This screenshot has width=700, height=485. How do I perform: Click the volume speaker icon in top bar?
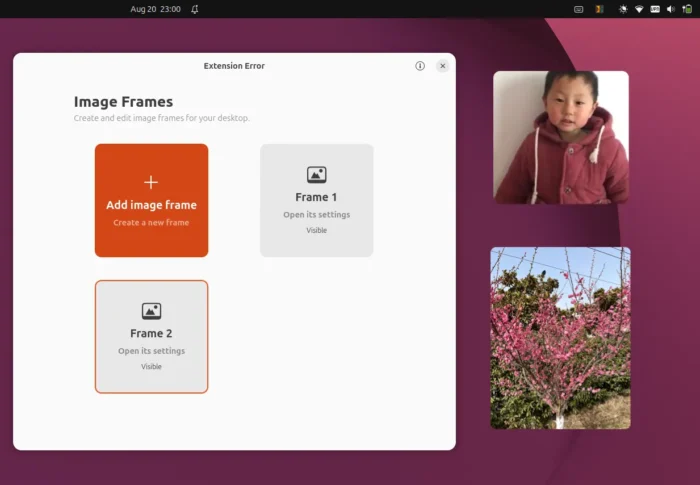pyautogui.click(x=671, y=9)
